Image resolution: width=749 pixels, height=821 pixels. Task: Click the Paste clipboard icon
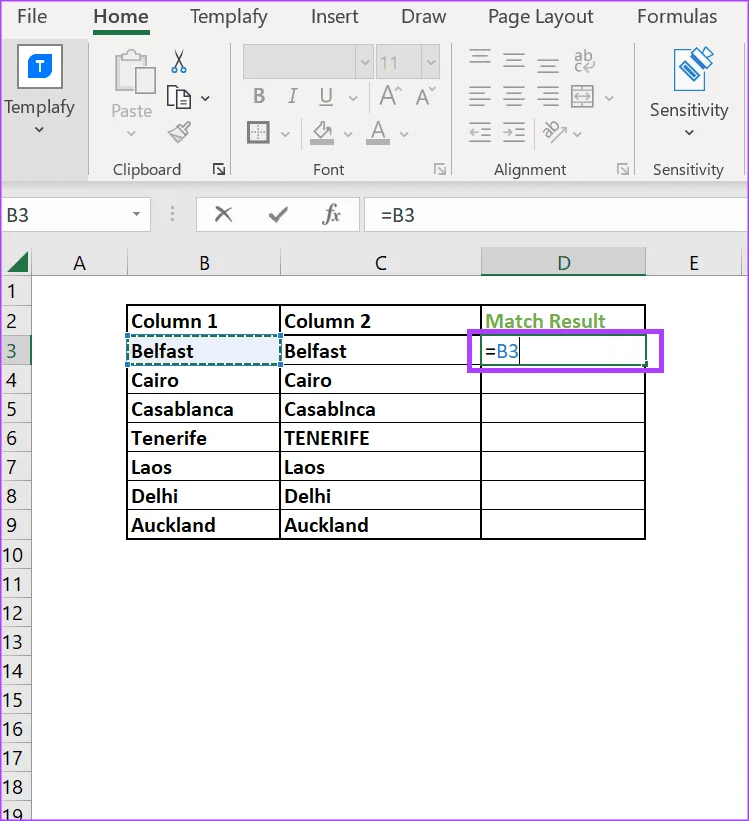point(135,71)
